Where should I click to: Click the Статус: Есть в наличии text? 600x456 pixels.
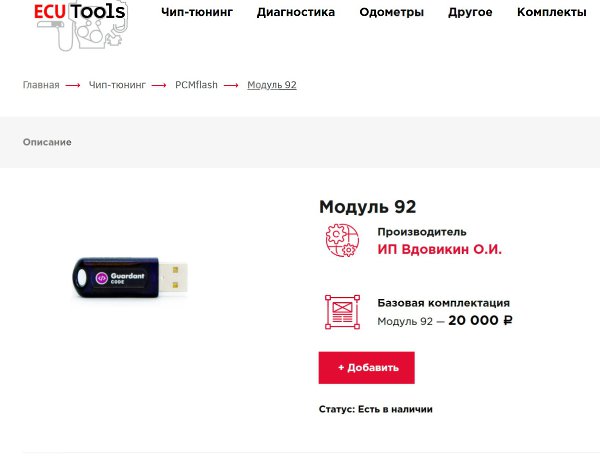point(375,409)
